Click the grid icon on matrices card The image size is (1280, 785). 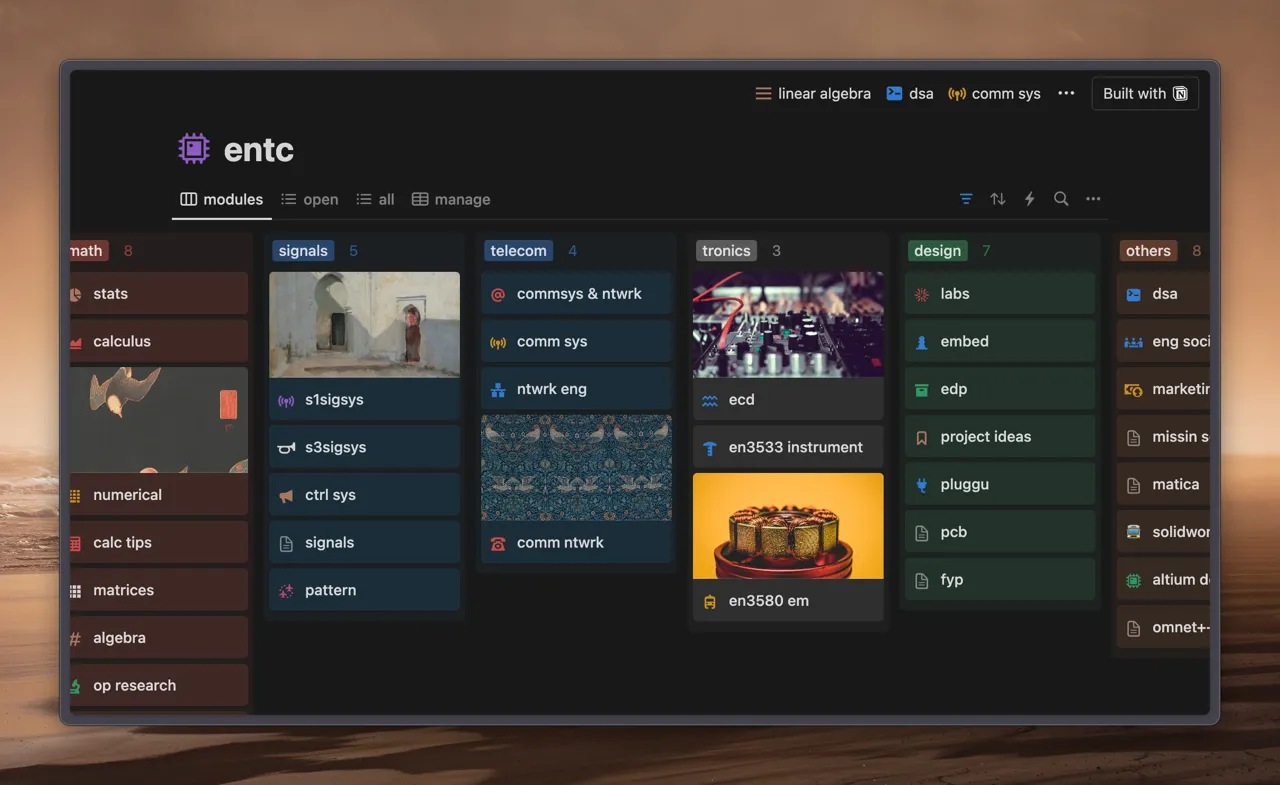[x=75, y=591]
